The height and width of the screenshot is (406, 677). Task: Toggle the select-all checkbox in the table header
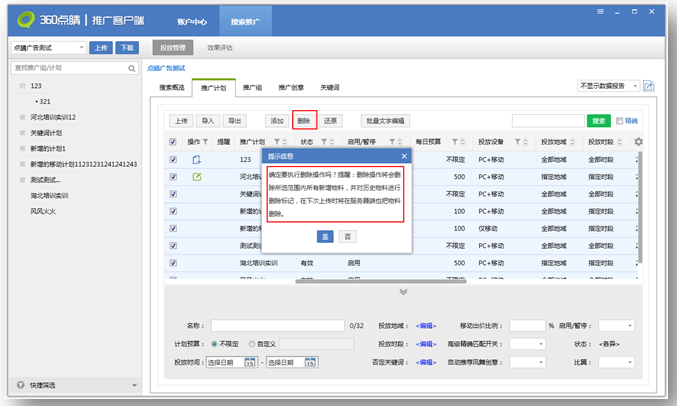pyautogui.click(x=174, y=142)
